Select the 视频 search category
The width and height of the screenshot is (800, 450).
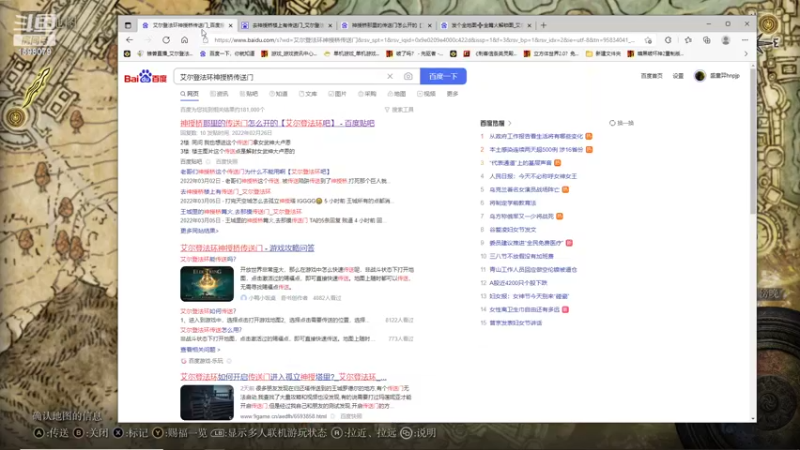point(427,94)
